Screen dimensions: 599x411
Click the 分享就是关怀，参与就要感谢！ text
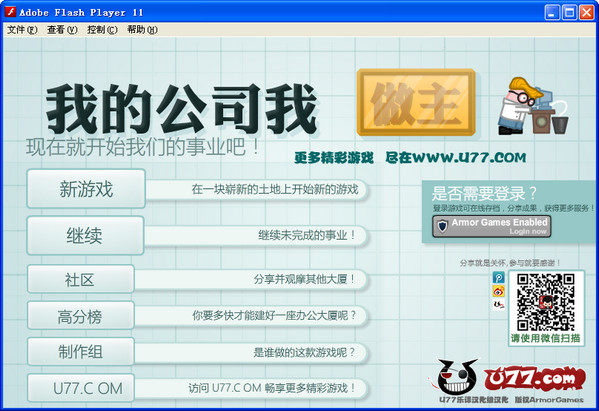[510, 263]
